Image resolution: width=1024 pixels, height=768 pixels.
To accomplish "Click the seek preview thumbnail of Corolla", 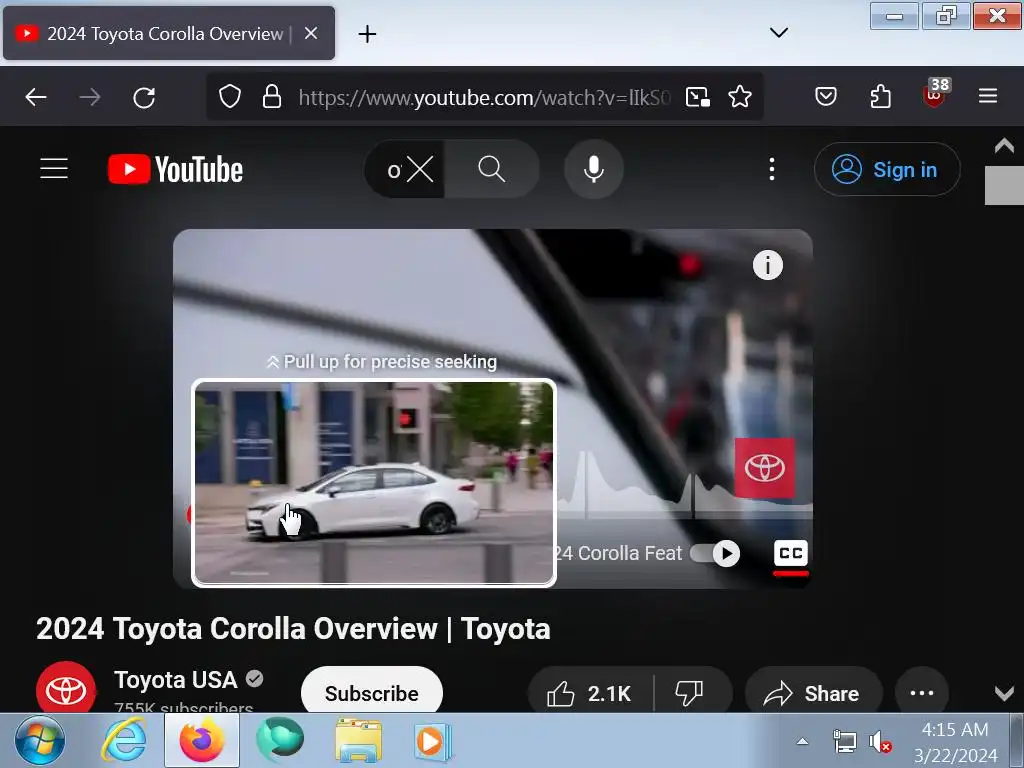I will (374, 483).
